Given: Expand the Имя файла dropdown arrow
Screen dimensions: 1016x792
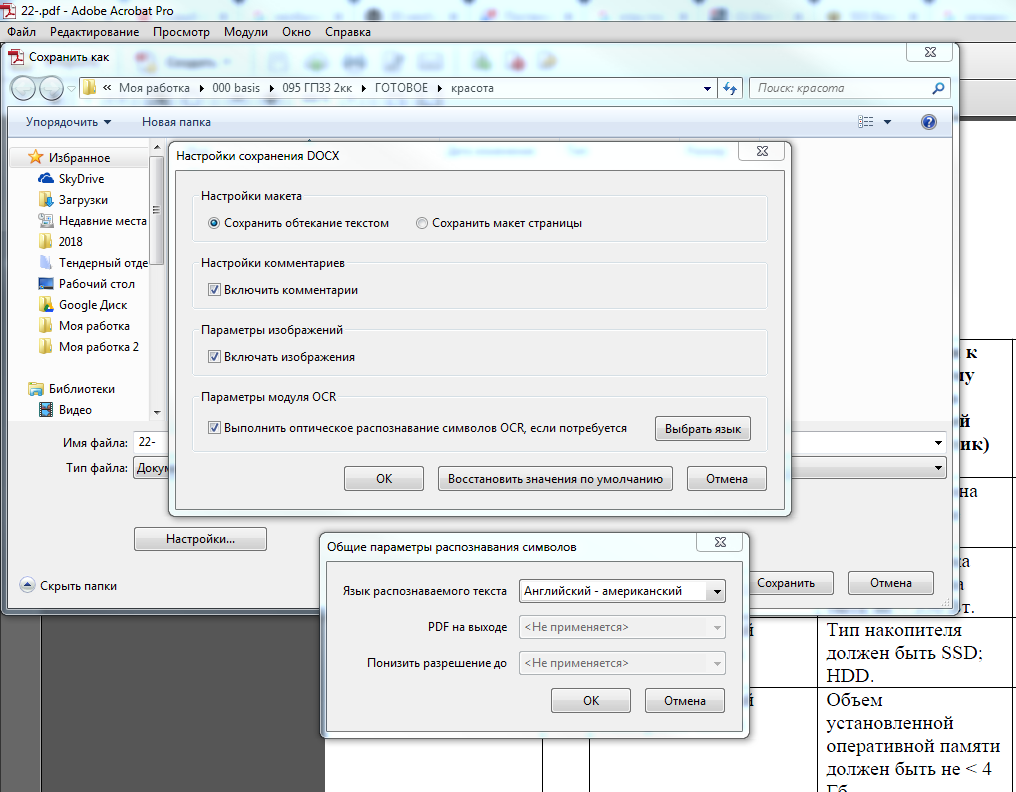Looking at the screenshot, I should pos(938,443).
